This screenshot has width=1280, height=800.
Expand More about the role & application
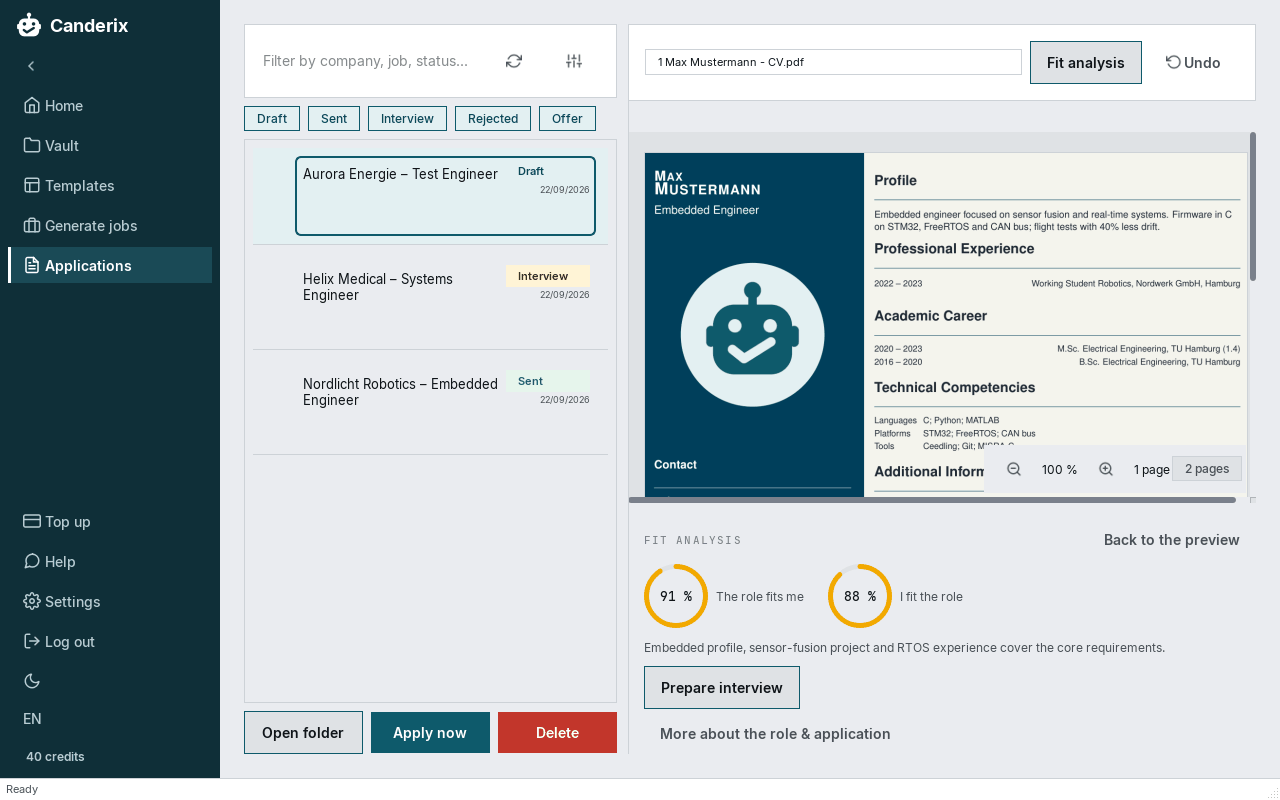pyautogui.click(x=775, y=734)
